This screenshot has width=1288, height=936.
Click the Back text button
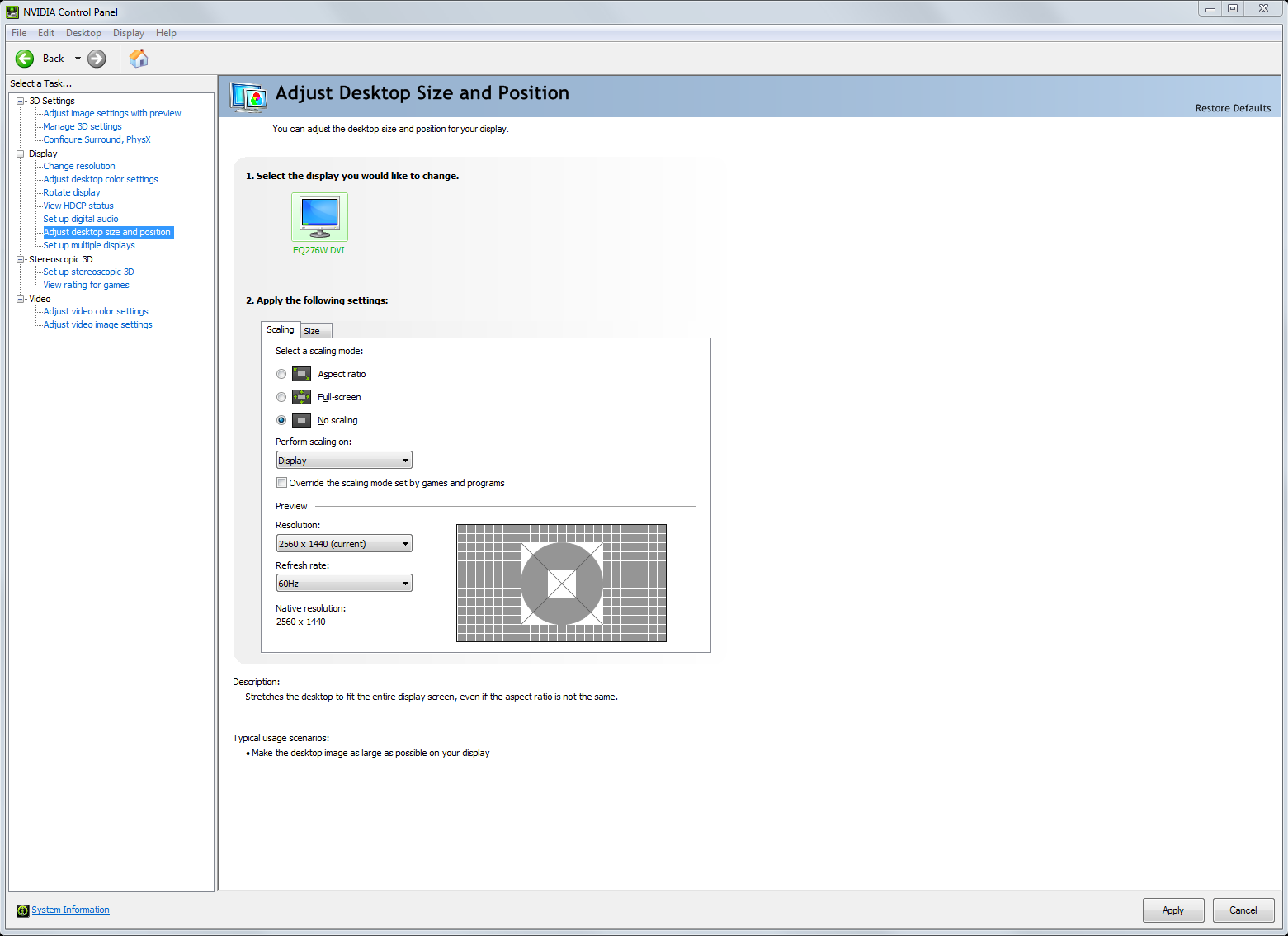tap(54, 59)
